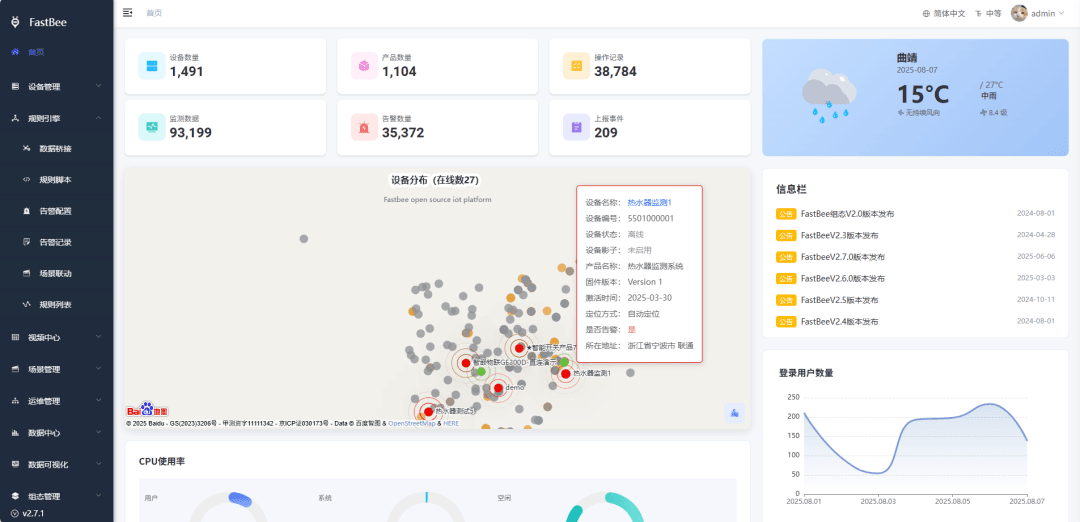
Task: Click the 数据桥接 icon in sidebar
Action: pos(26,148)
